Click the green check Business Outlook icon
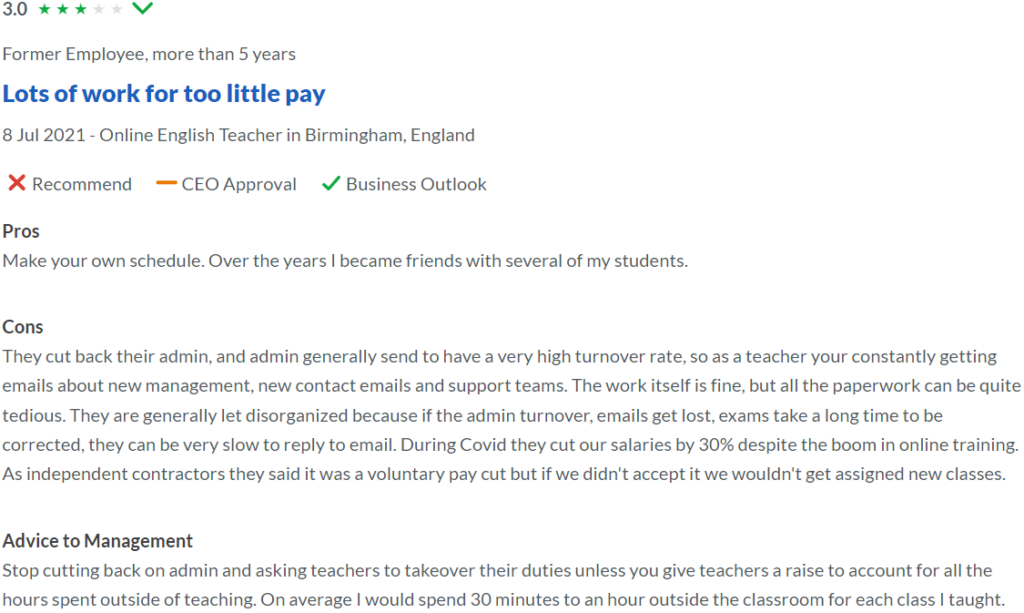 [330, 184]
